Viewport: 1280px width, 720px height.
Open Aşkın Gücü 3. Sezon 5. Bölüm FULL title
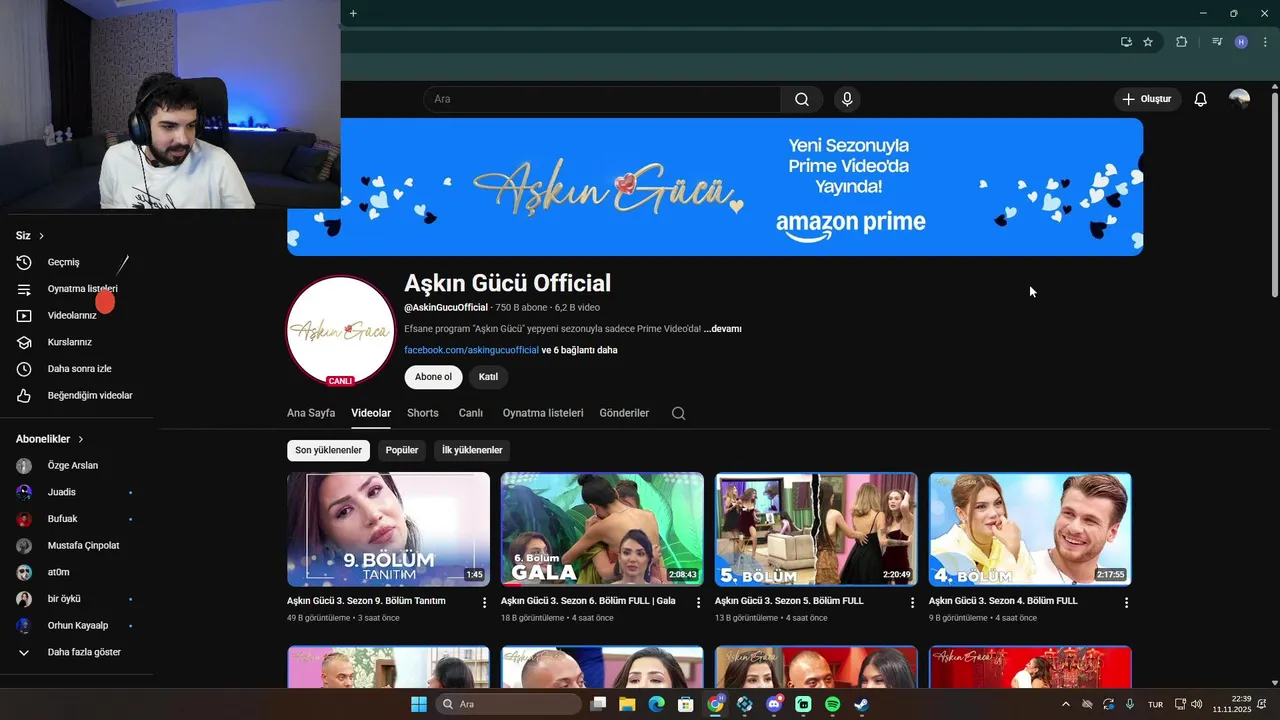click(x=789, y=601)
